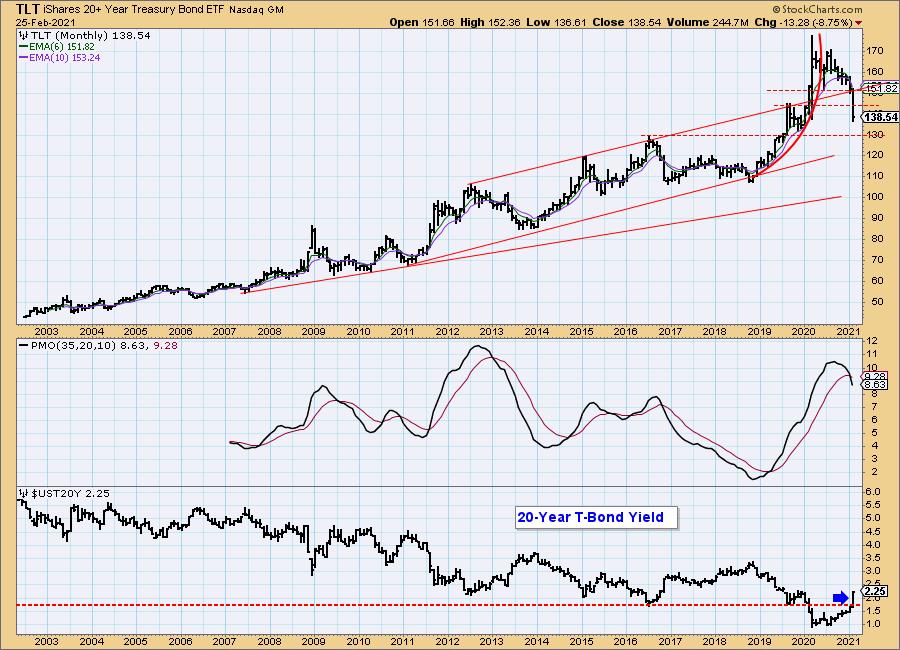Click the 2016 label under the yield panel

coord(625,640)
